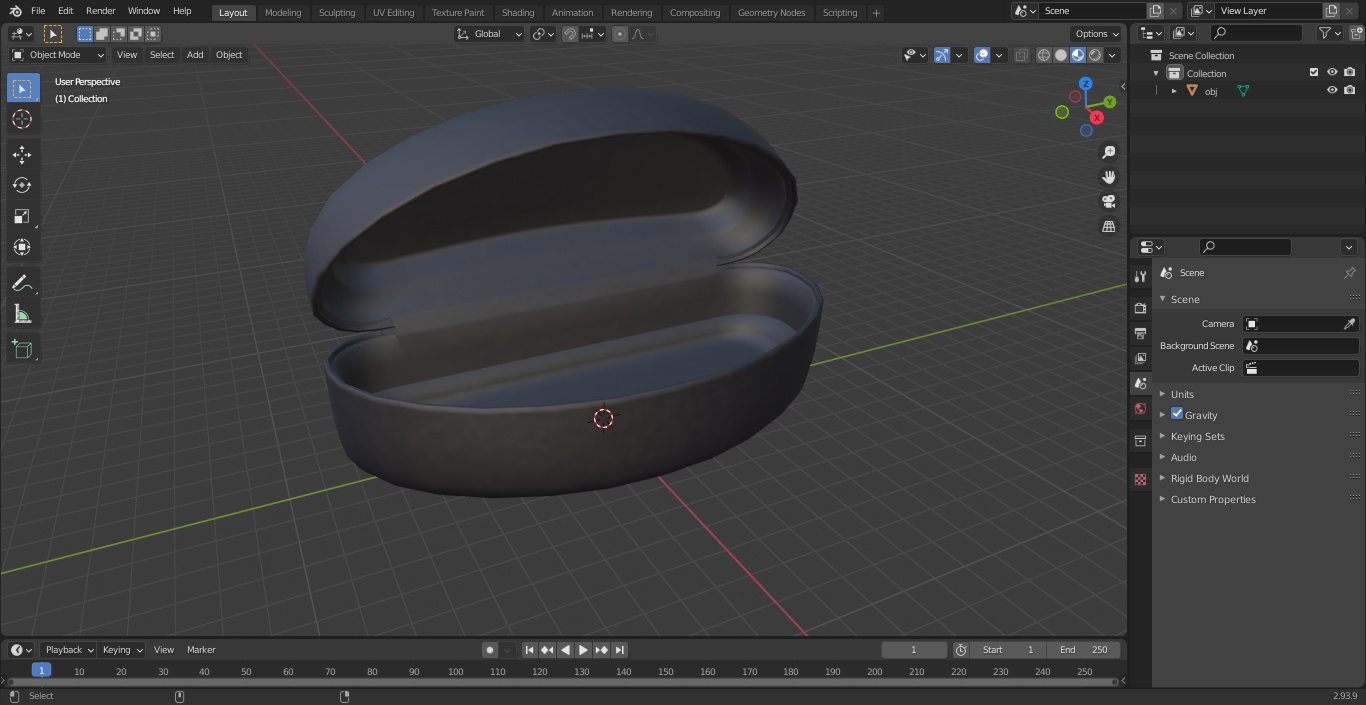Open the File menu
The width and height of the screenshot is (1366, 705).
pos(38,11)
